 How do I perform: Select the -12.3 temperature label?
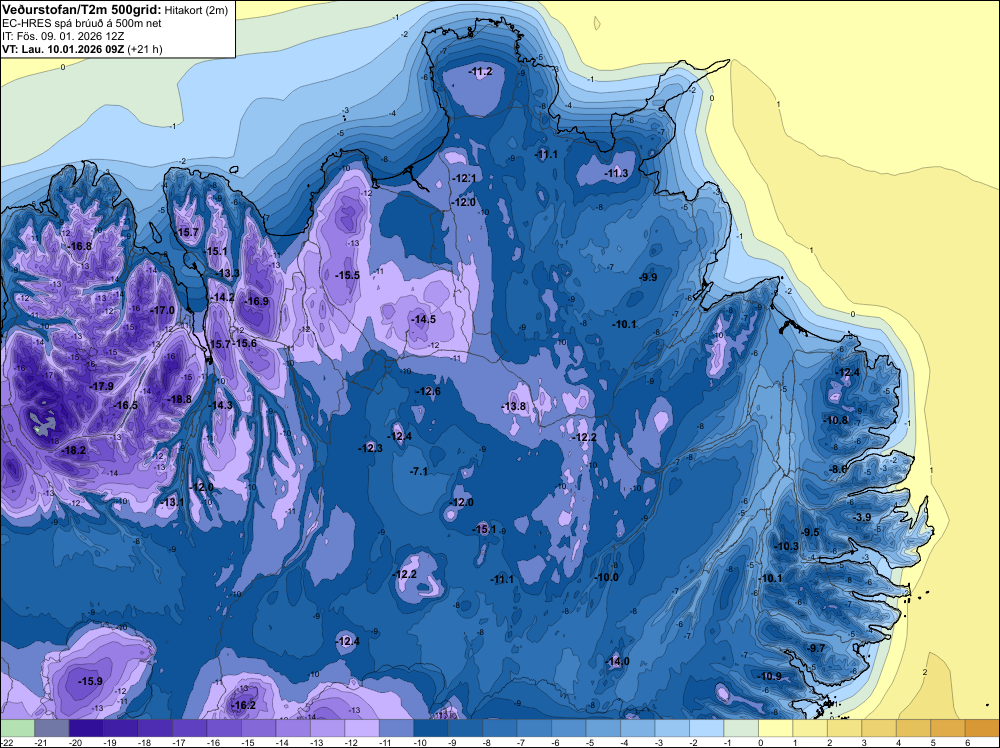click(371, 448)
